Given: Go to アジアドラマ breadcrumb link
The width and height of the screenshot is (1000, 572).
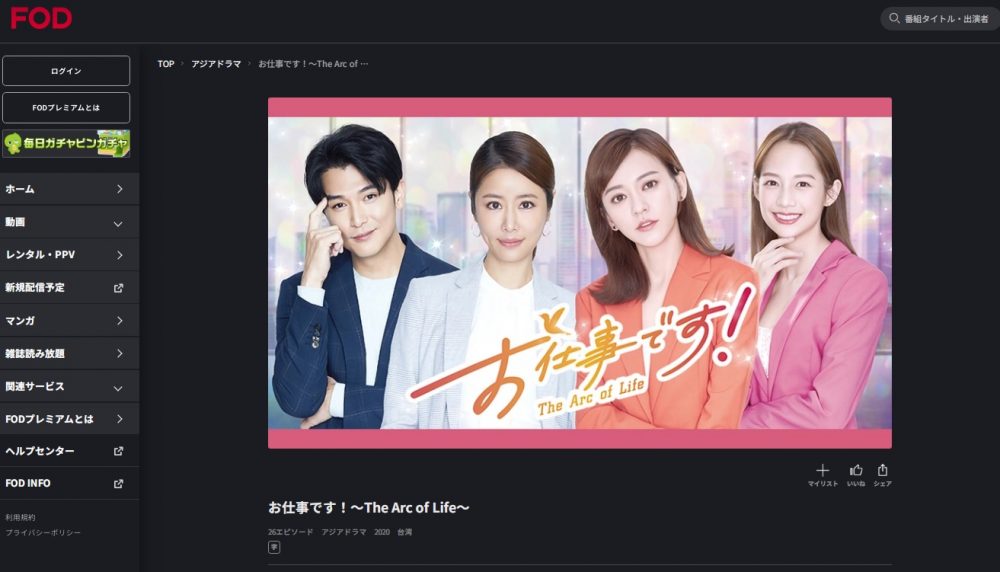Looking at the screenshot, I should click(216, 64).
